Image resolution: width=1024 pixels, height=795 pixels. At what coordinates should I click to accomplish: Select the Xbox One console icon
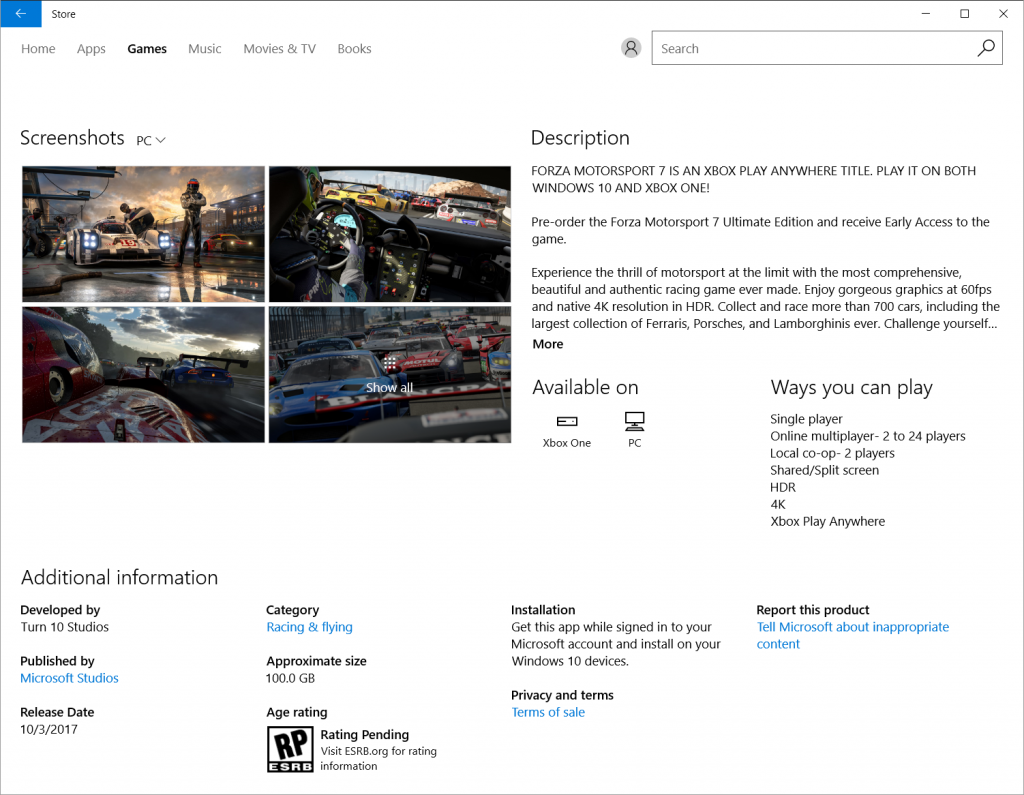point(567,421)
